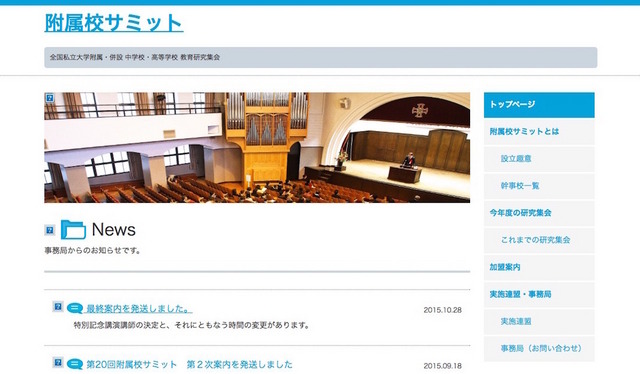Click the 全国私立大学附属・併設 subtitle bar text
The image size is (640, 374).
point(135,58)
